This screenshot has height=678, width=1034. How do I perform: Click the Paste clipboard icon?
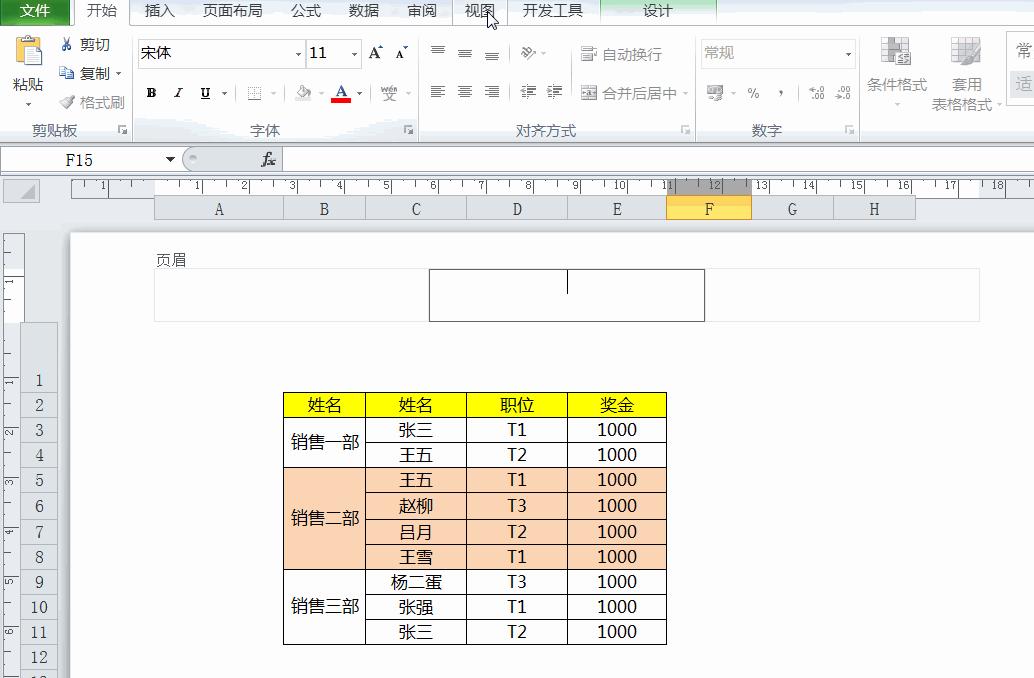(28, 51)
